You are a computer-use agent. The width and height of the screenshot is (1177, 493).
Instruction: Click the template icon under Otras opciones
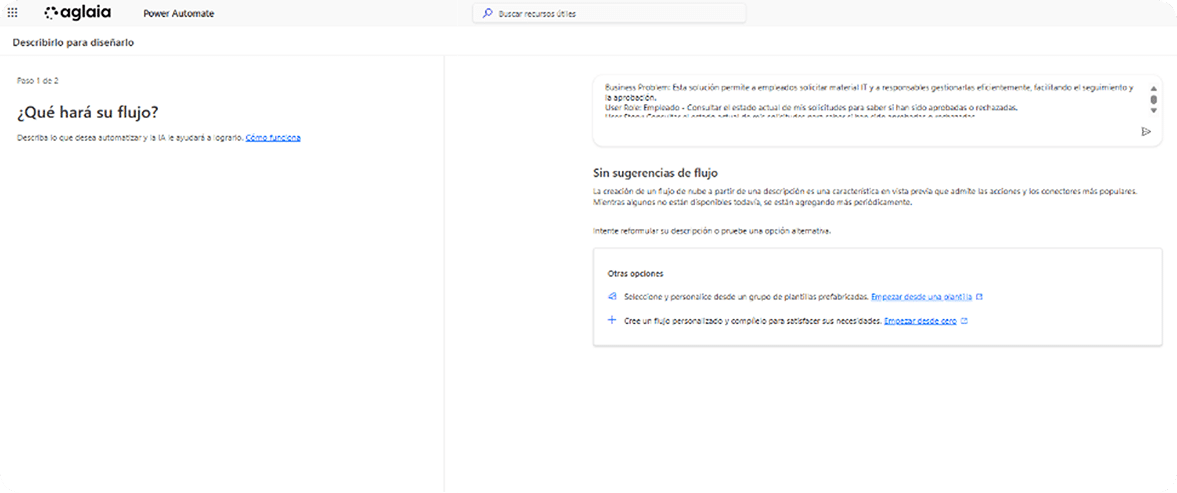(612, 297)
